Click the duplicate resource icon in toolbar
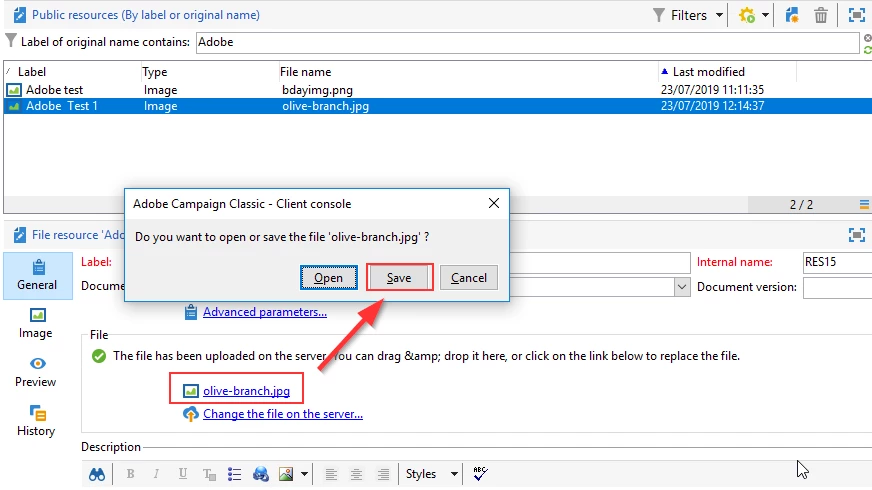 (x=792, y=15)
